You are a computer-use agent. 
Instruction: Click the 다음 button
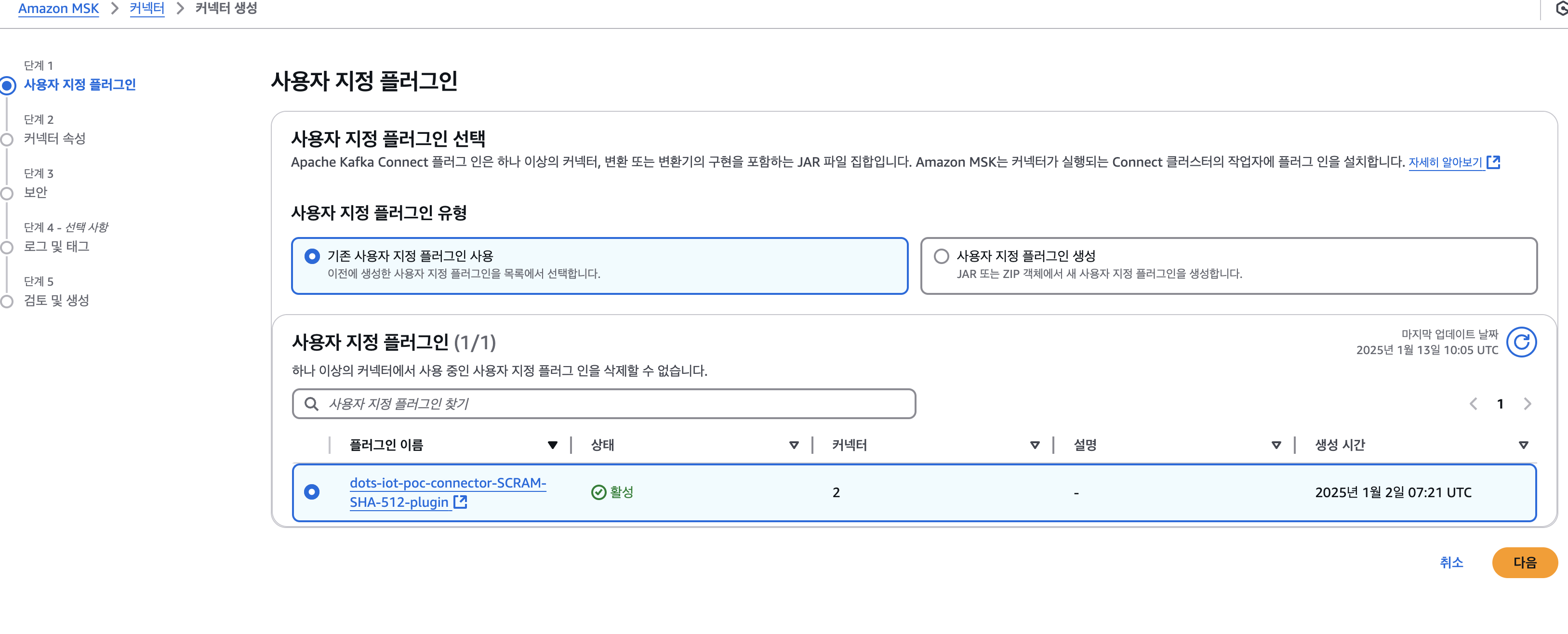(1524, 562)
